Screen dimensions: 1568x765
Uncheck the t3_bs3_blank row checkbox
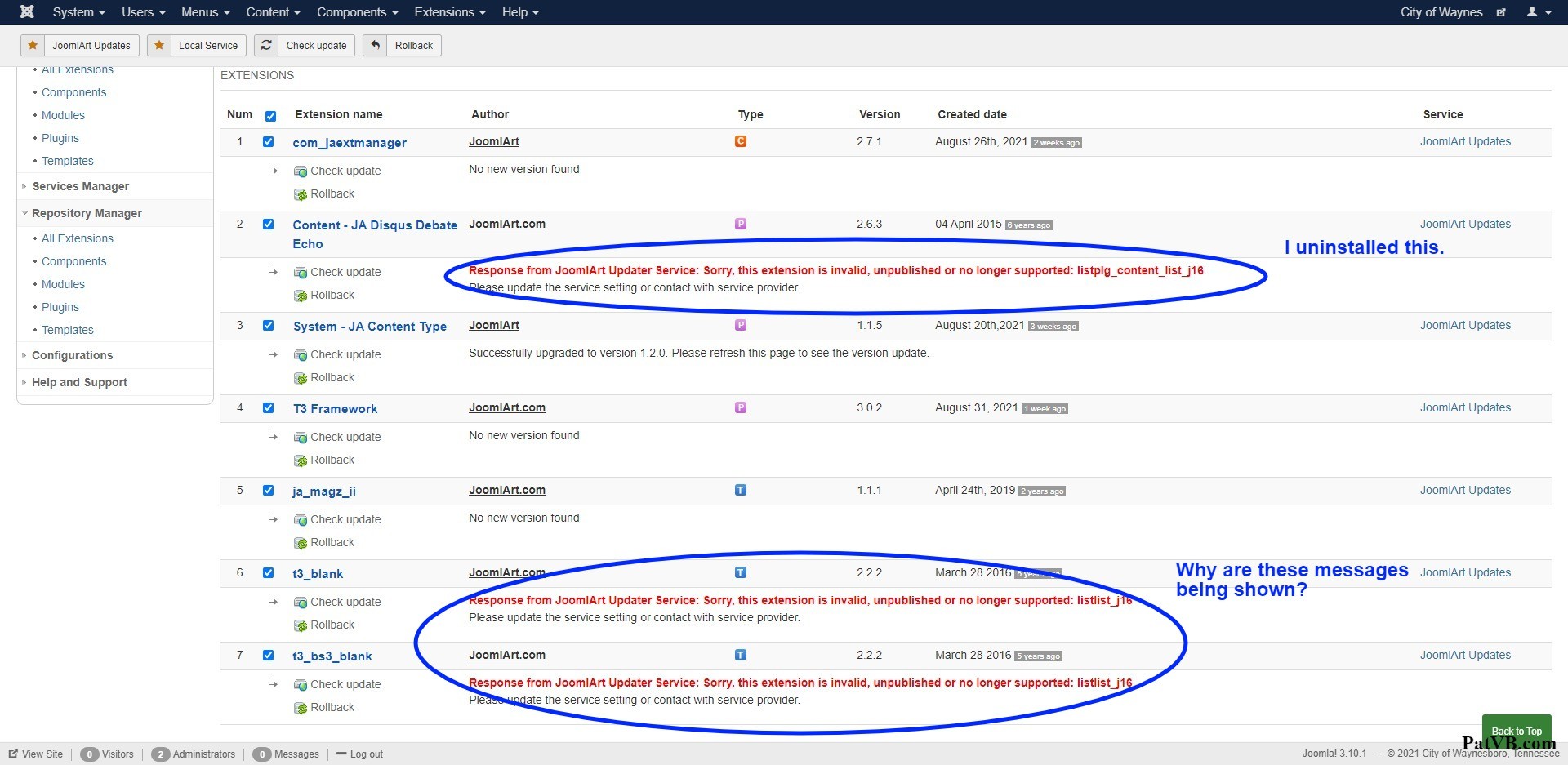tap(268, 655)
